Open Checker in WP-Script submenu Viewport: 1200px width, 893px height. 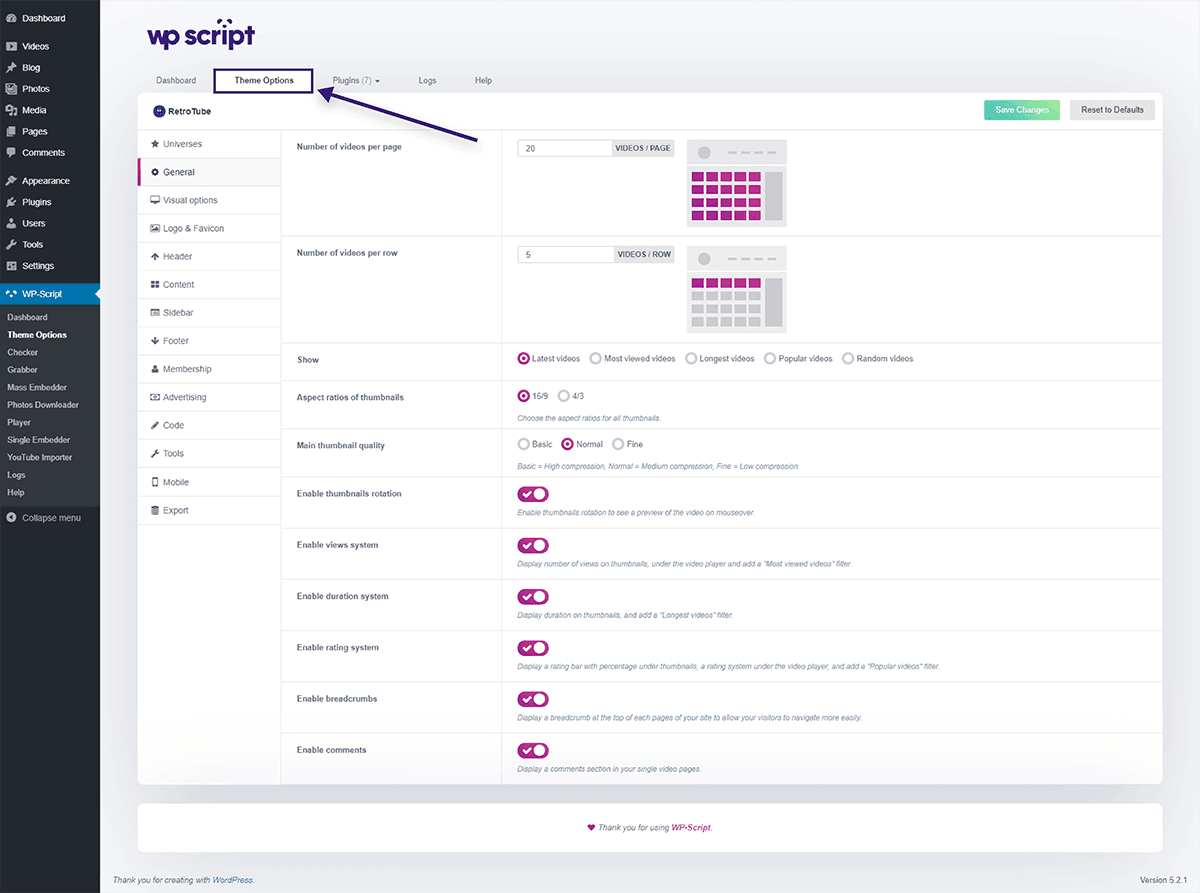coord(23,352)
